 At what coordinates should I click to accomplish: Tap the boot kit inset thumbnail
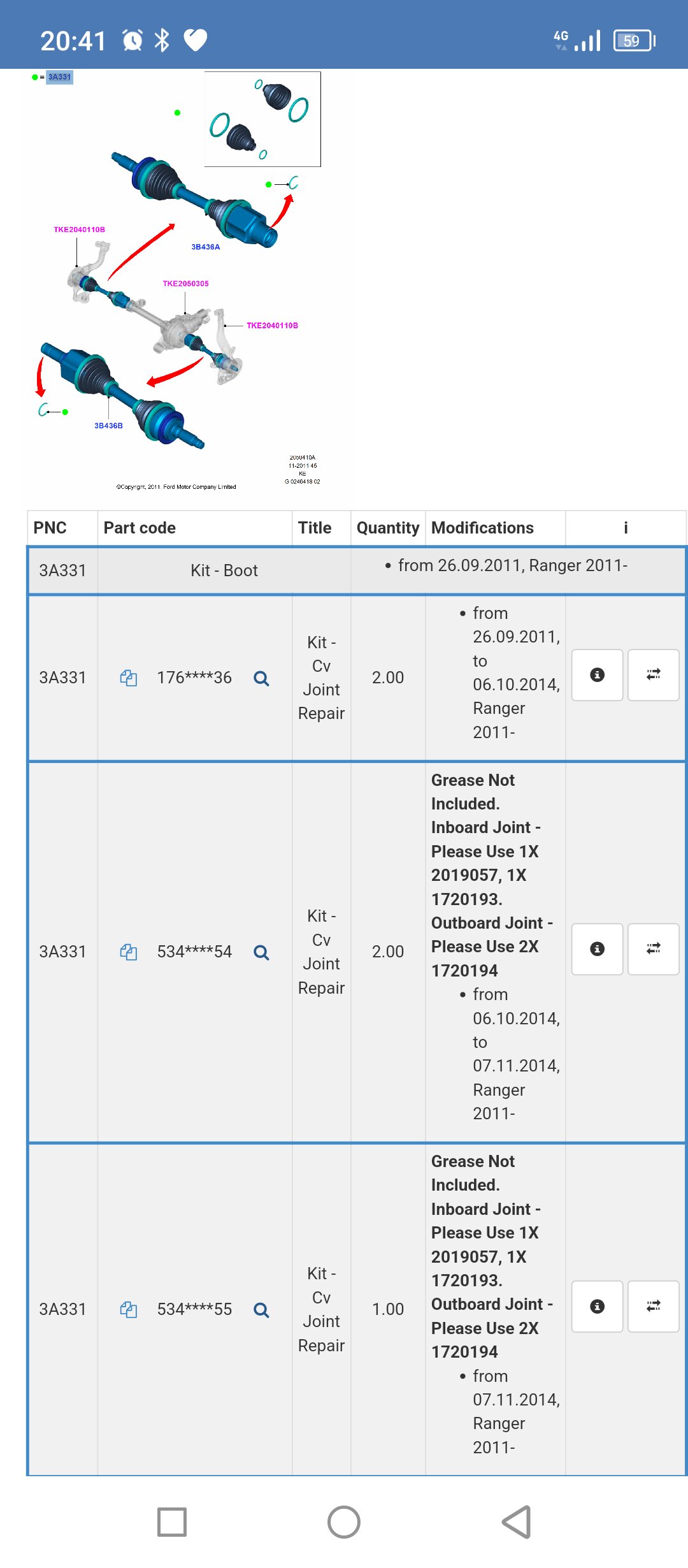[x=262, y=119]
